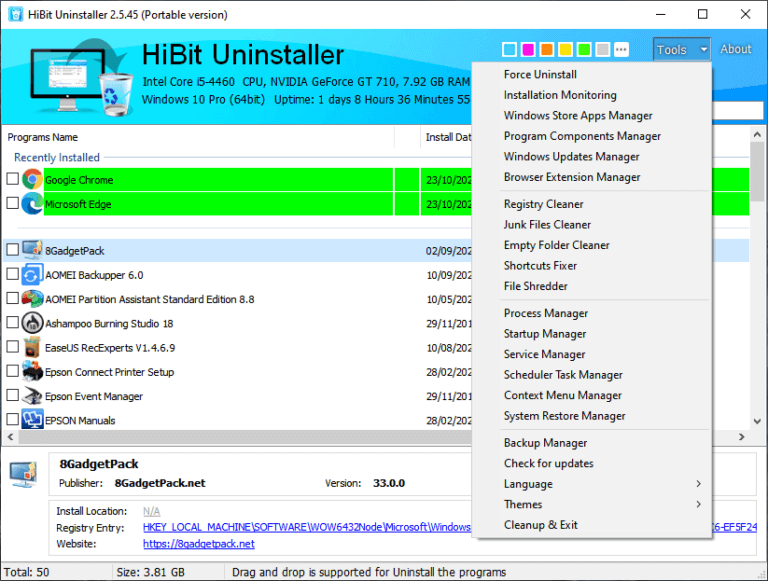This screenshot has width=768, height=581.
Task: Tick the Epson Connect Printer Setup checkbox
Action: (x=13, y=371)
